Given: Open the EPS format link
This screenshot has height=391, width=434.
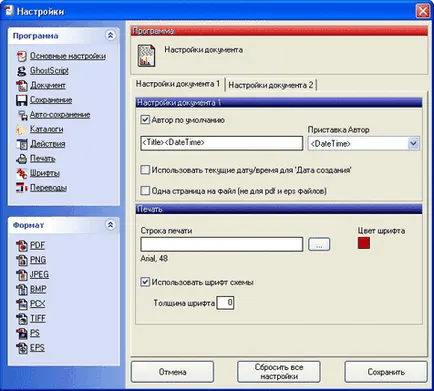Looking at the screenshot, I should (x=37, y=348).
